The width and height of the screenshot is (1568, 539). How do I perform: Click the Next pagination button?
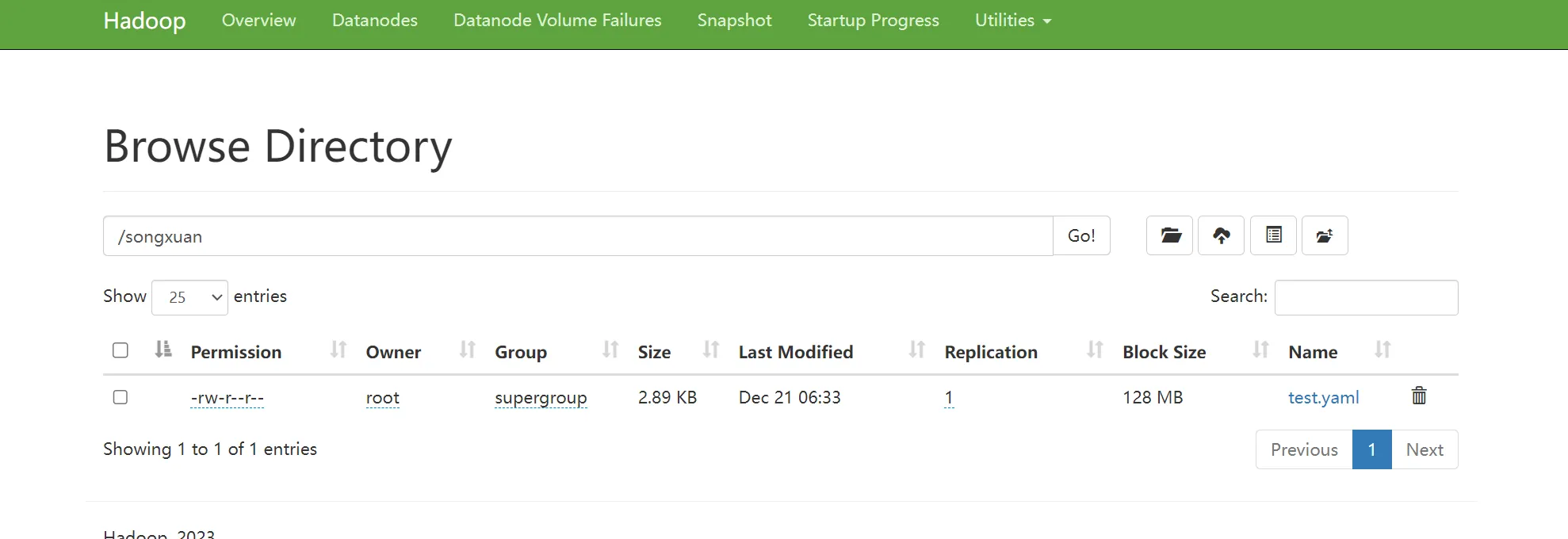[x=1424, y=449]
